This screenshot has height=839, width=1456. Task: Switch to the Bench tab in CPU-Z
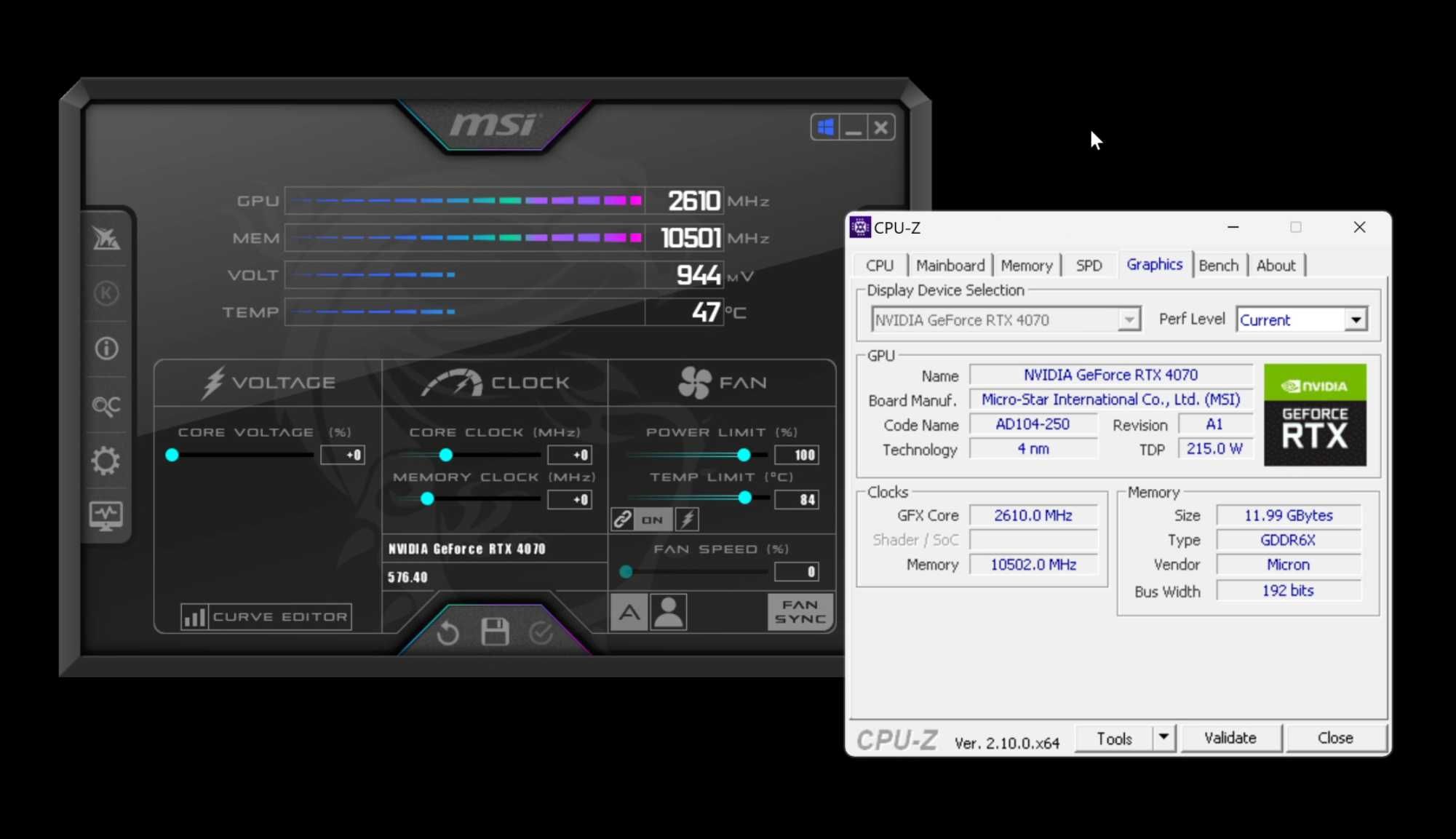click(x=1219, y=266)
